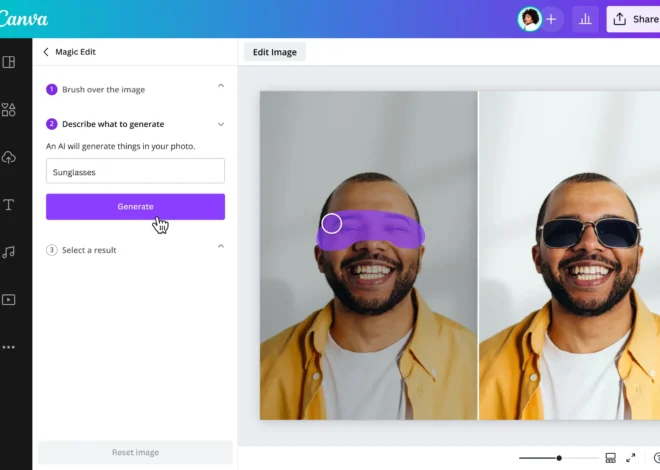Add collaborator with the plus icon
Screen dimensions: 660x470
tap(551, 19)
